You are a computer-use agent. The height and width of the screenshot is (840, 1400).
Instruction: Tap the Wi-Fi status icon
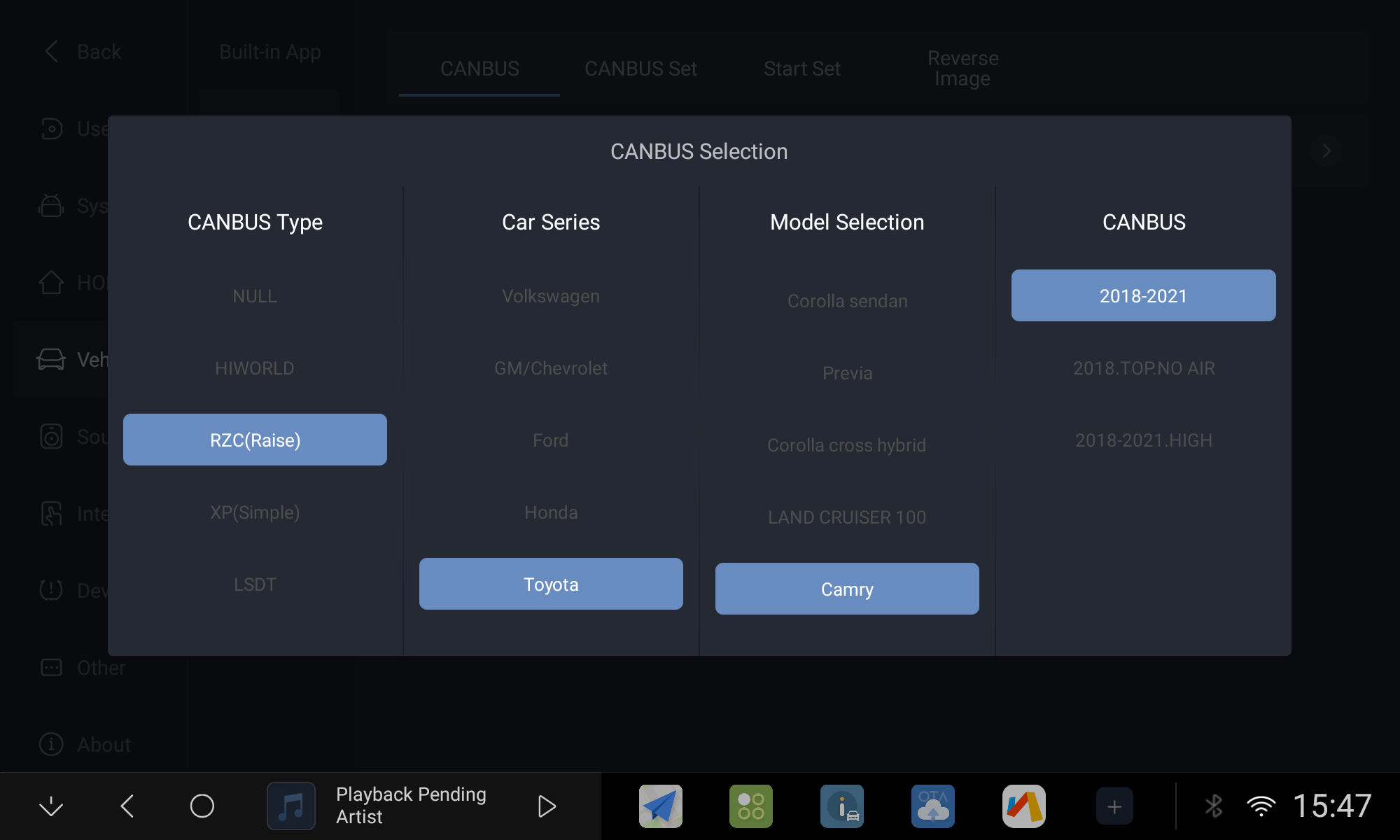click(x=1261, y=806)
